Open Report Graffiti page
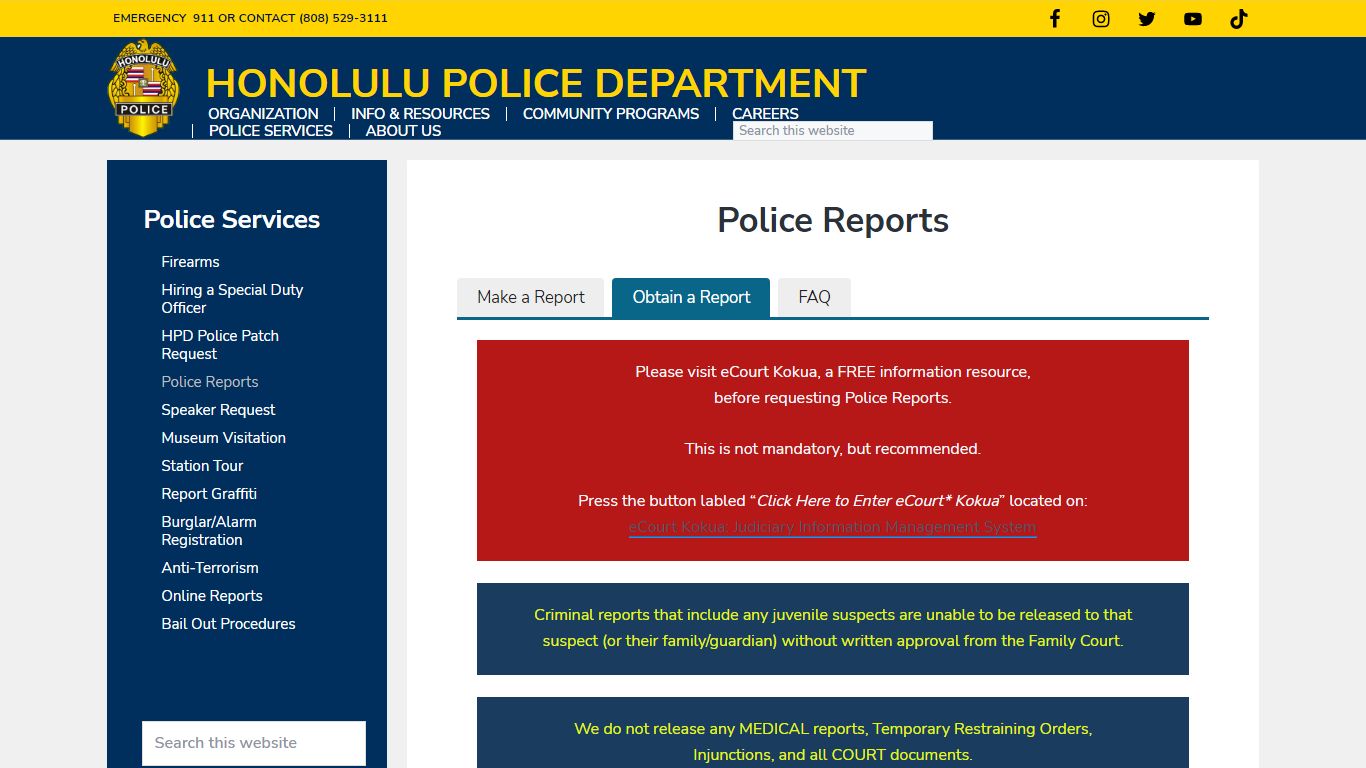Viewport: 1366px width, 768px height. (209, 494)
